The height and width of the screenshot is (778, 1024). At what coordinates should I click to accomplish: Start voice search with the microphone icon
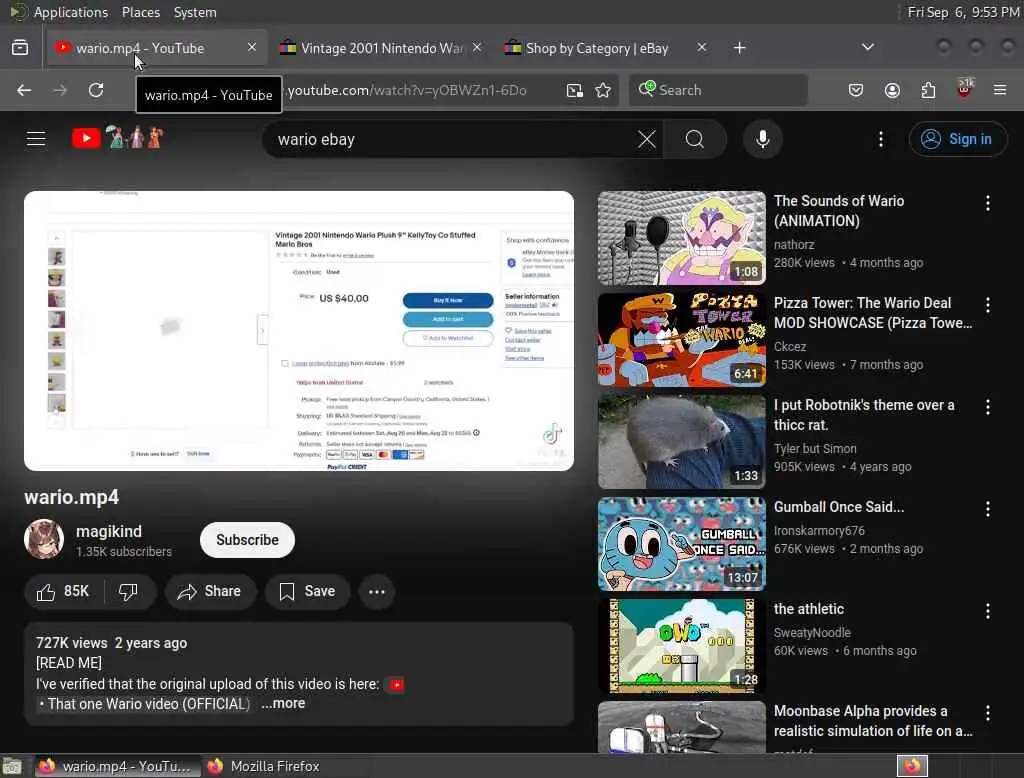coord(762,139)
